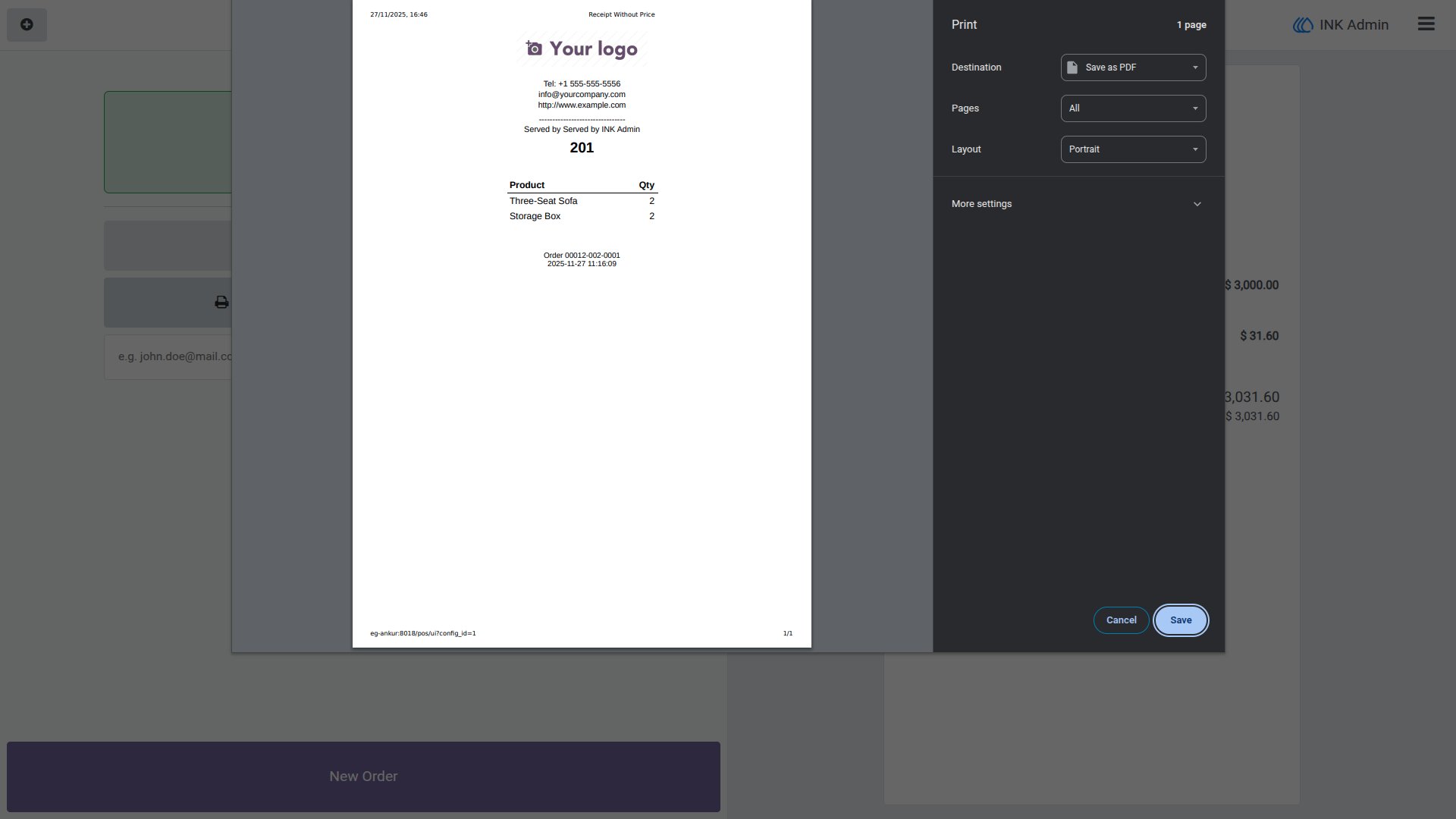Click 'http://www.example.com' in the receipt

[582, 105]
